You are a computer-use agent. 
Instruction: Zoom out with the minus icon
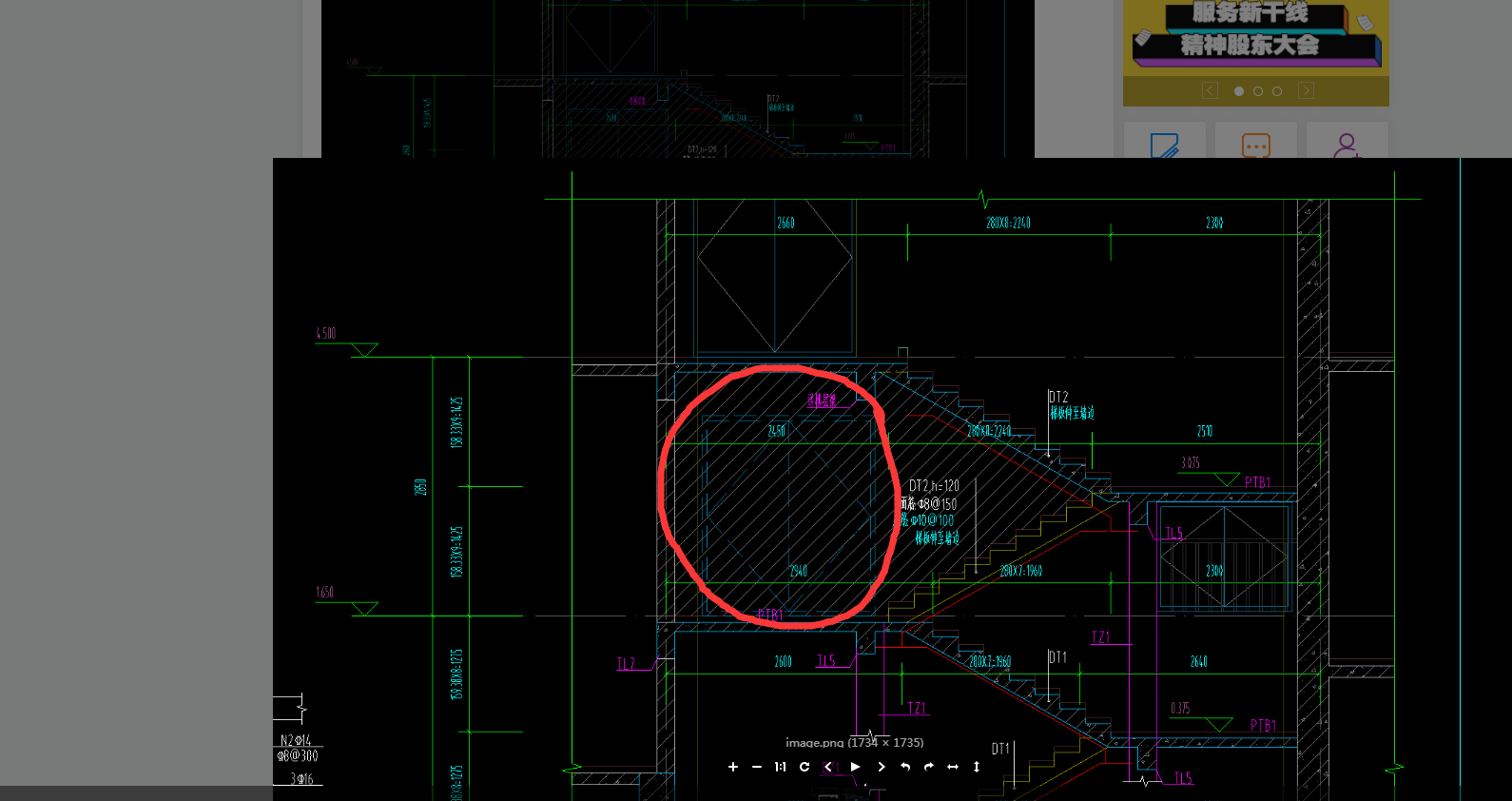[x=757, y=767]
